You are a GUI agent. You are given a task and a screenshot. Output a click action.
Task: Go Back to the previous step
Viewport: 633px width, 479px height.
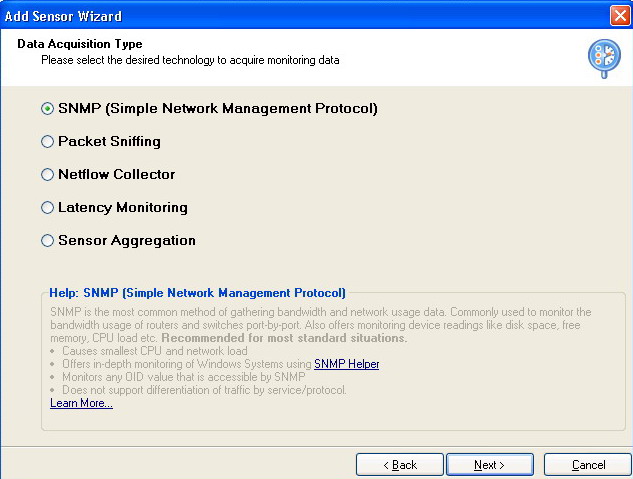(400, 465)
